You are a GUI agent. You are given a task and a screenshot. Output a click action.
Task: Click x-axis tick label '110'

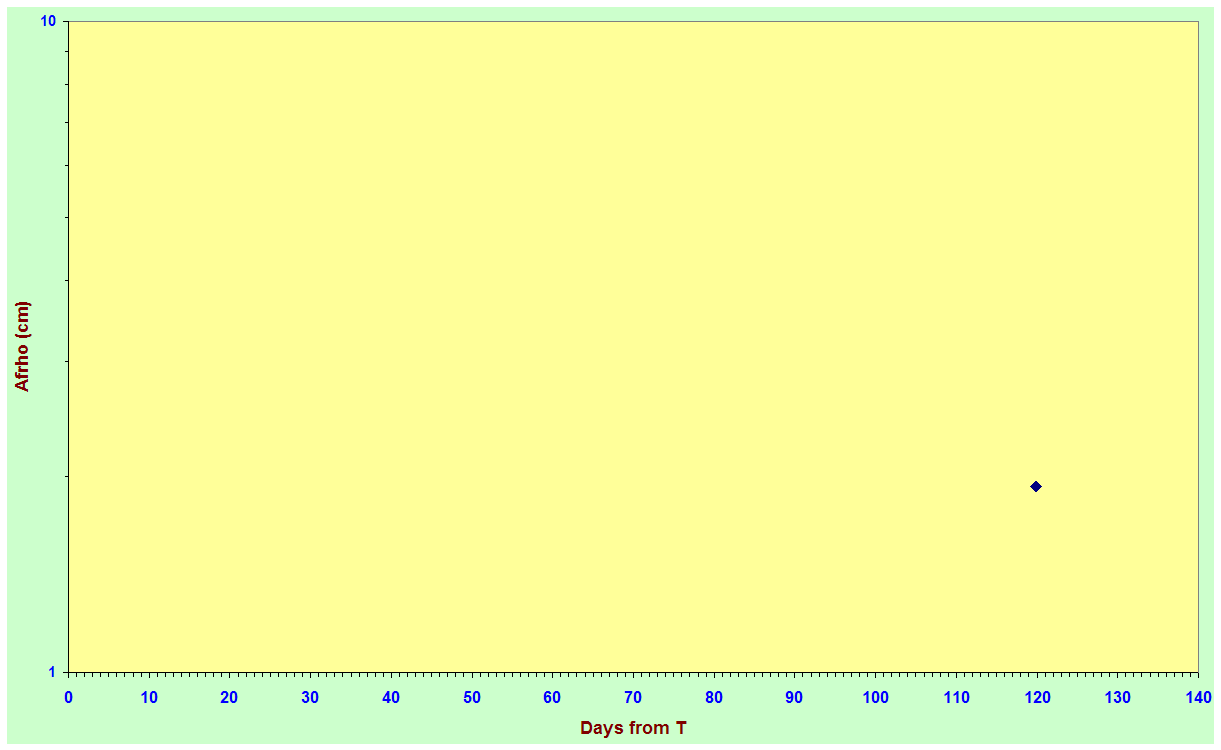tap(956, 697)
